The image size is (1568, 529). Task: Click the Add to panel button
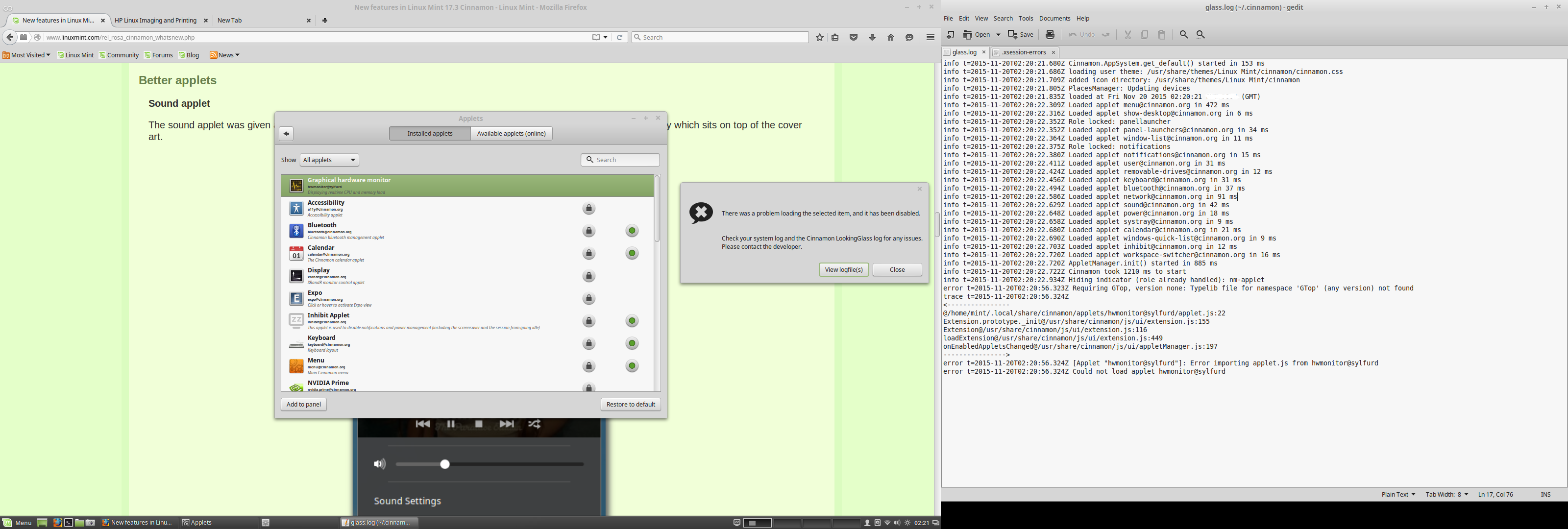click(304, 404)
